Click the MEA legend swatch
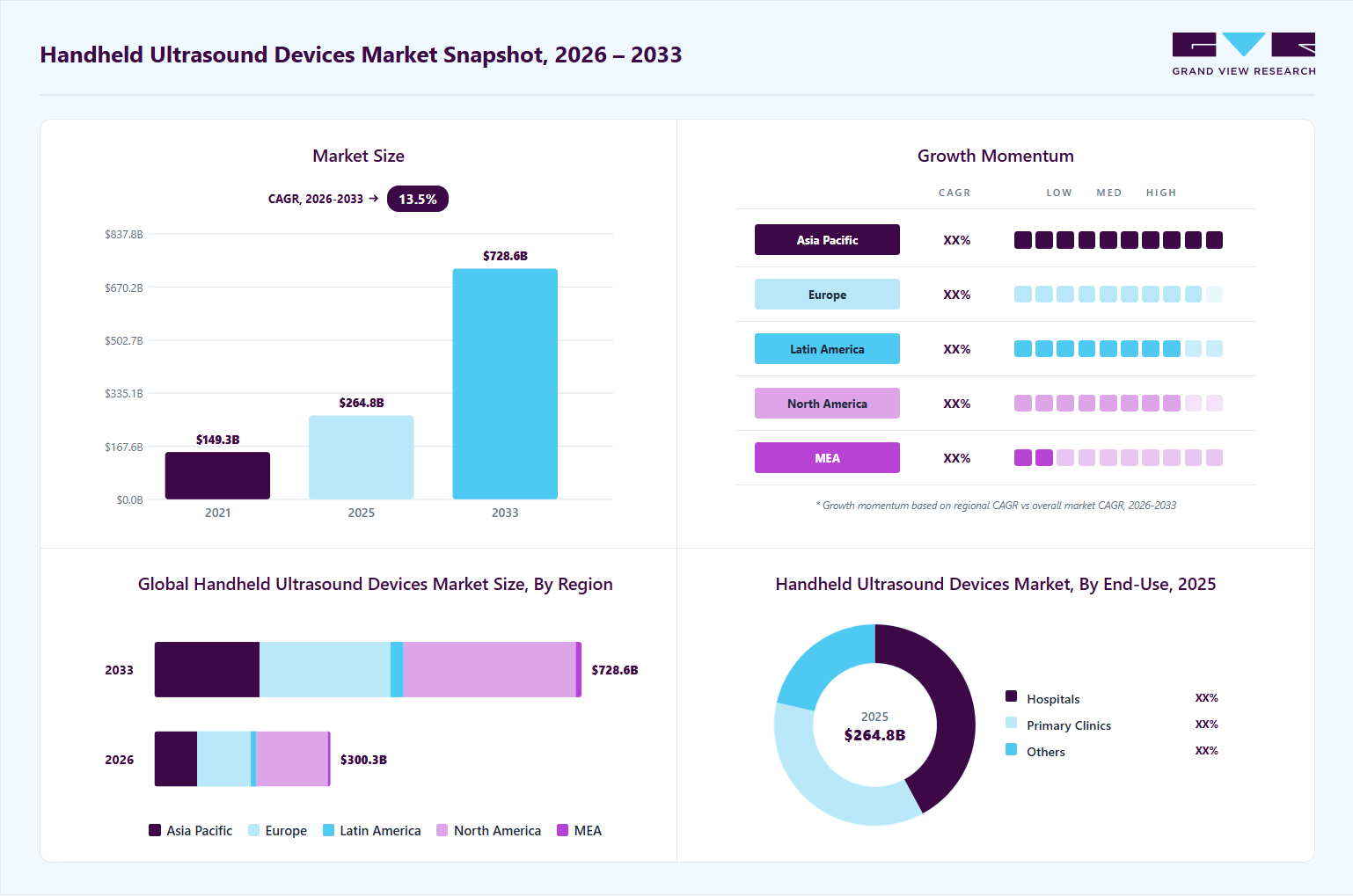The image size is (1353, 896). click(x=563, y=830)
